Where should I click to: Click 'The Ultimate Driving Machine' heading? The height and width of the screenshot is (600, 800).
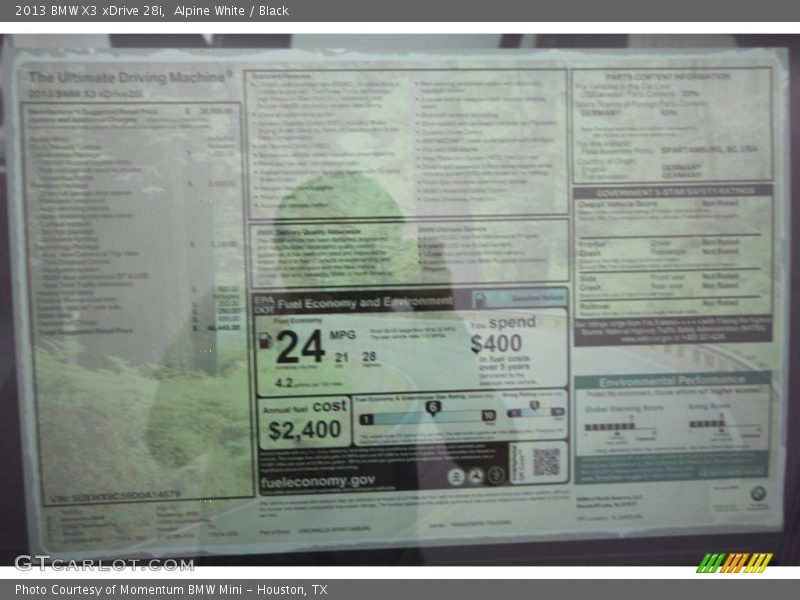(130, 77)
